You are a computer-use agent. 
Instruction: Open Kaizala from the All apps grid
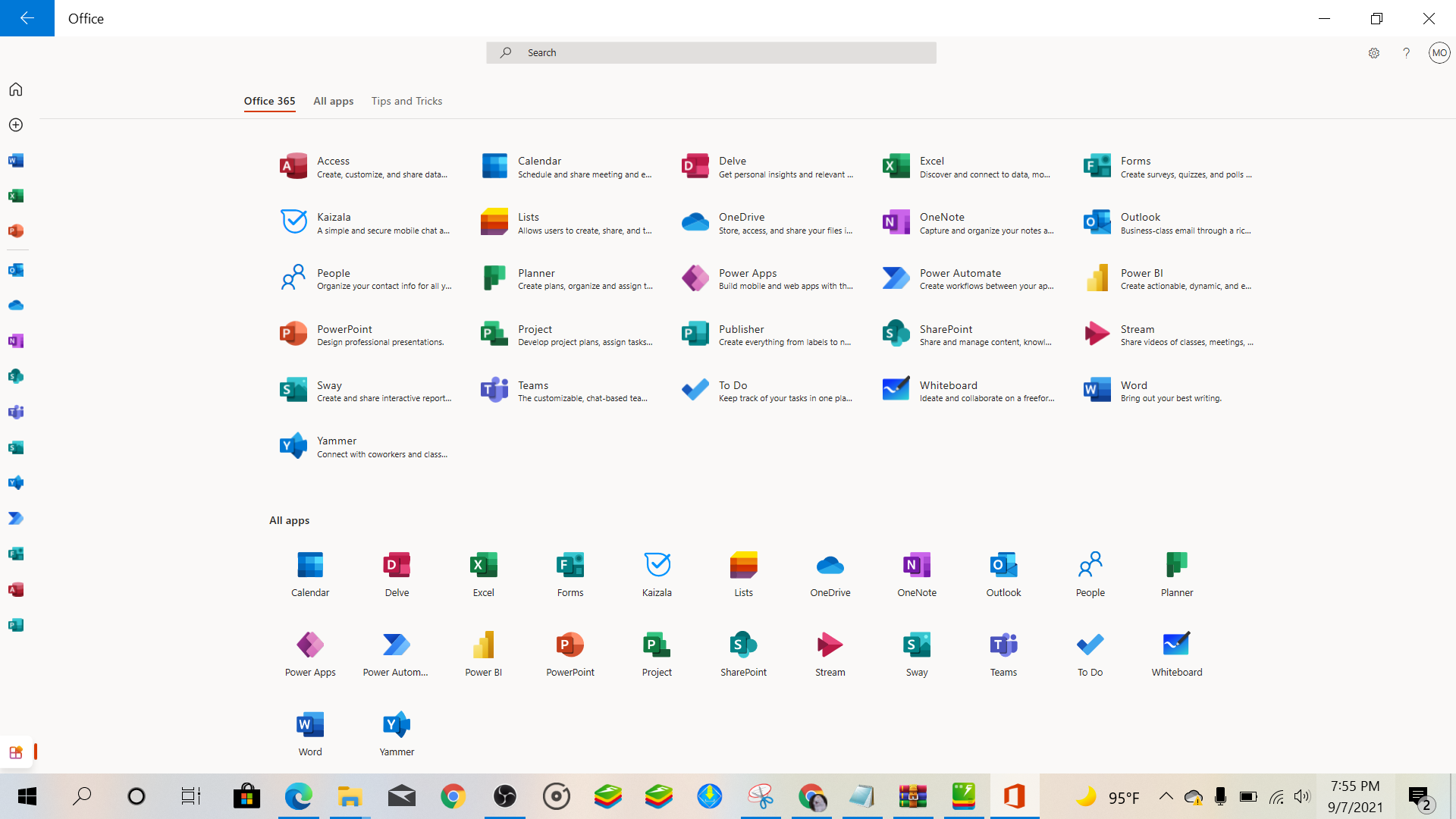(657, 566)
